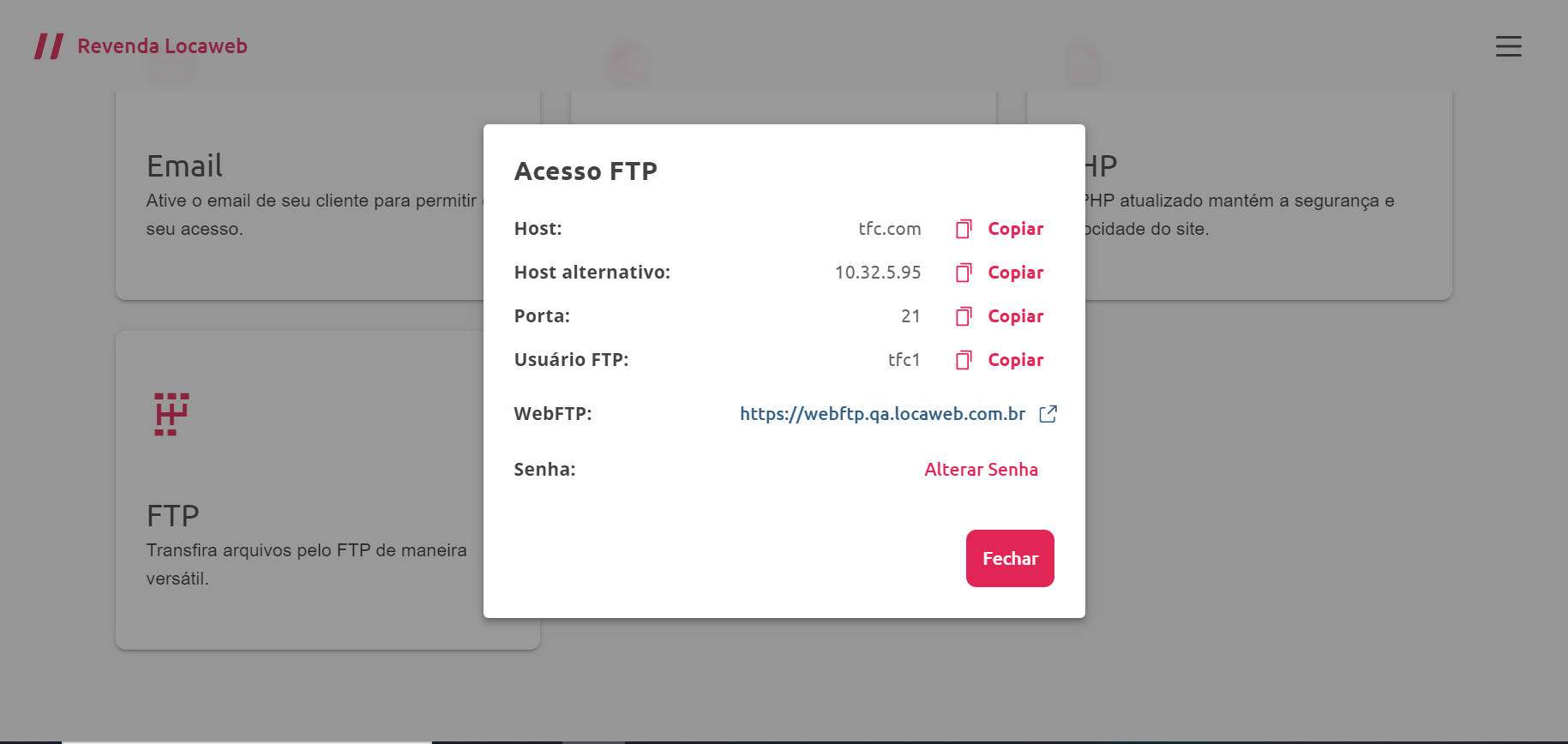
Task: Click Copiar next to Porta
Action: 1015,316
